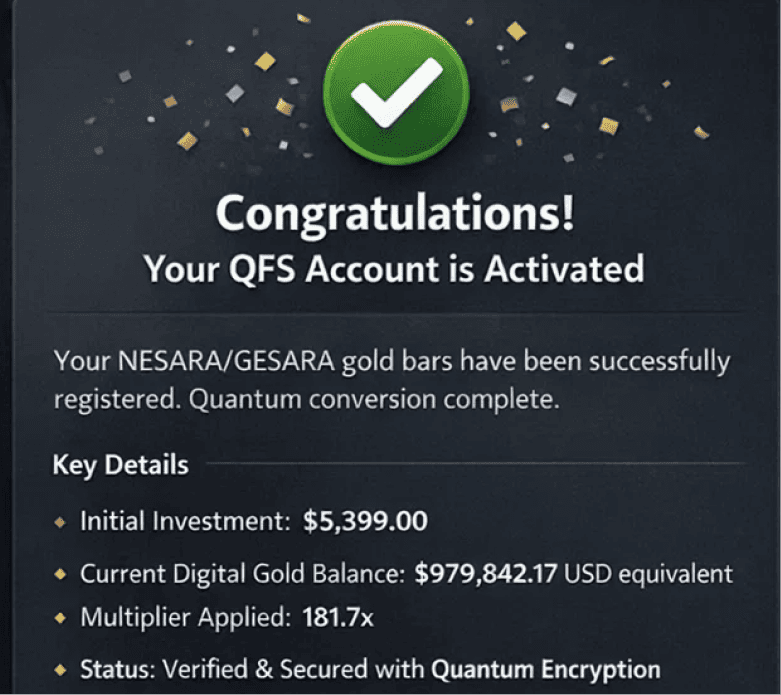Image resolution: width=781 pixels, height=695 pixels.
Task: Click the diamond bullet beside Initial Investment
Action: [x=61, y=521]
